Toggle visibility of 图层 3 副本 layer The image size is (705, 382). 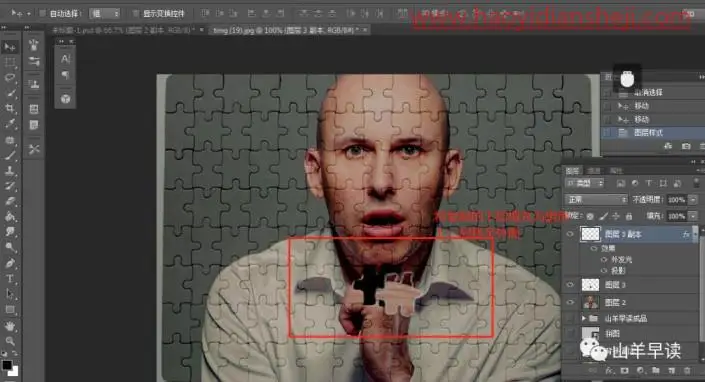pos(570,234)
